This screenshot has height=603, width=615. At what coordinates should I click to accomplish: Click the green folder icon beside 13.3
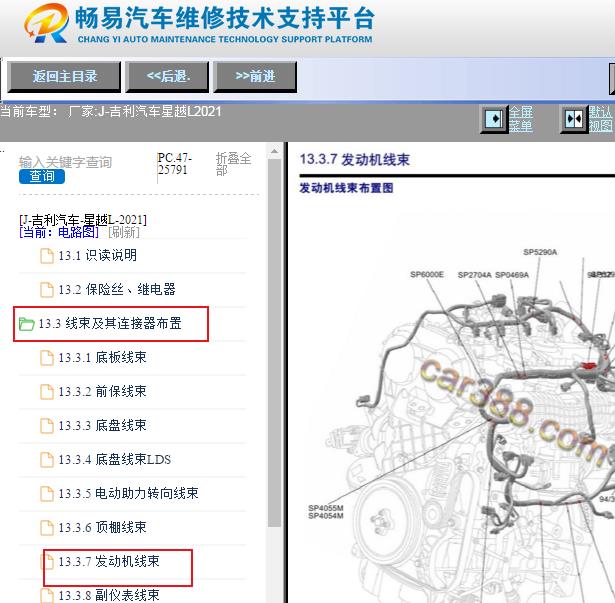point(27,324)
